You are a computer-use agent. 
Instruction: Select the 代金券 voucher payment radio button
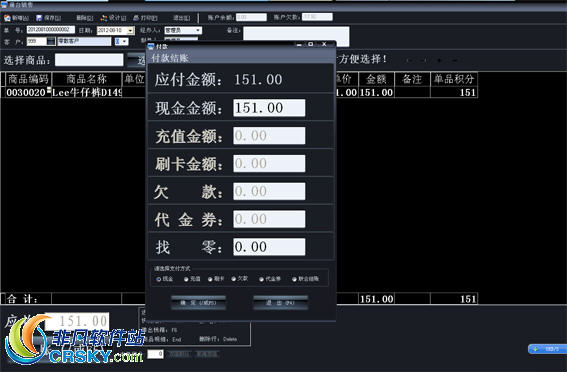[x=261, y=279]
